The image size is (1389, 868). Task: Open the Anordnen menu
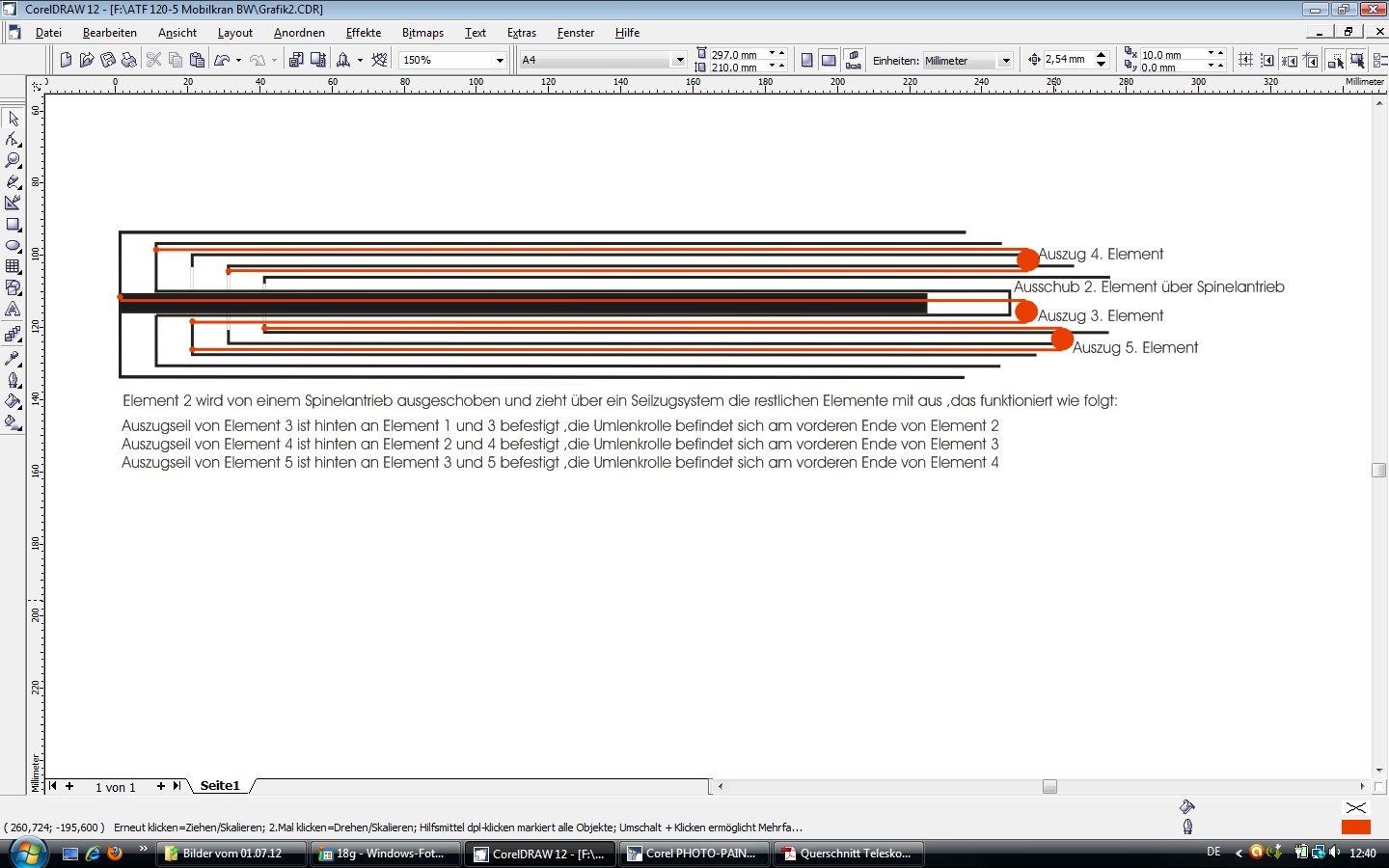tap(299, 33)
